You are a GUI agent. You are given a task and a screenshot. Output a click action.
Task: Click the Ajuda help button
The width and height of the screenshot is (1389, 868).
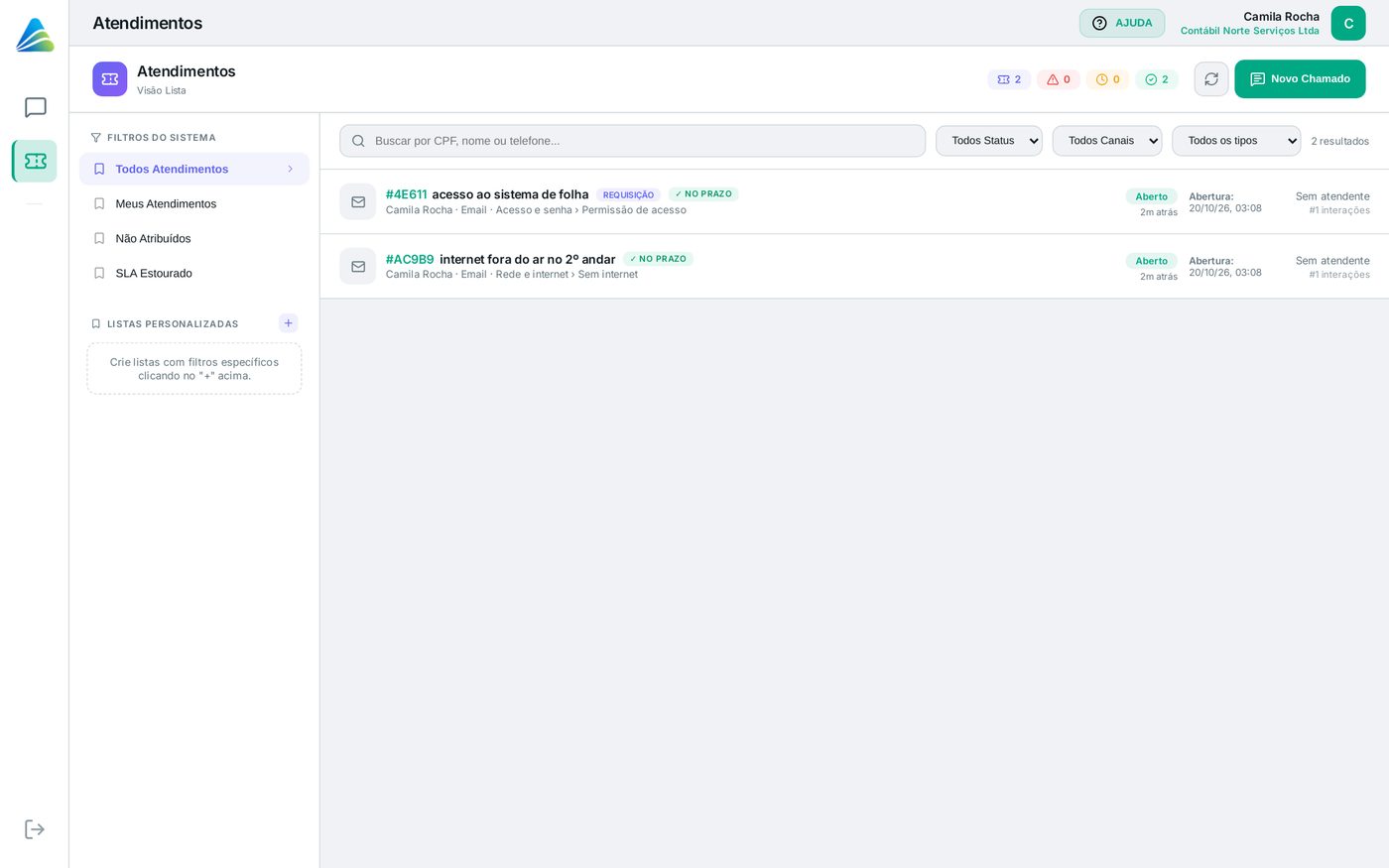point(1122,23)
